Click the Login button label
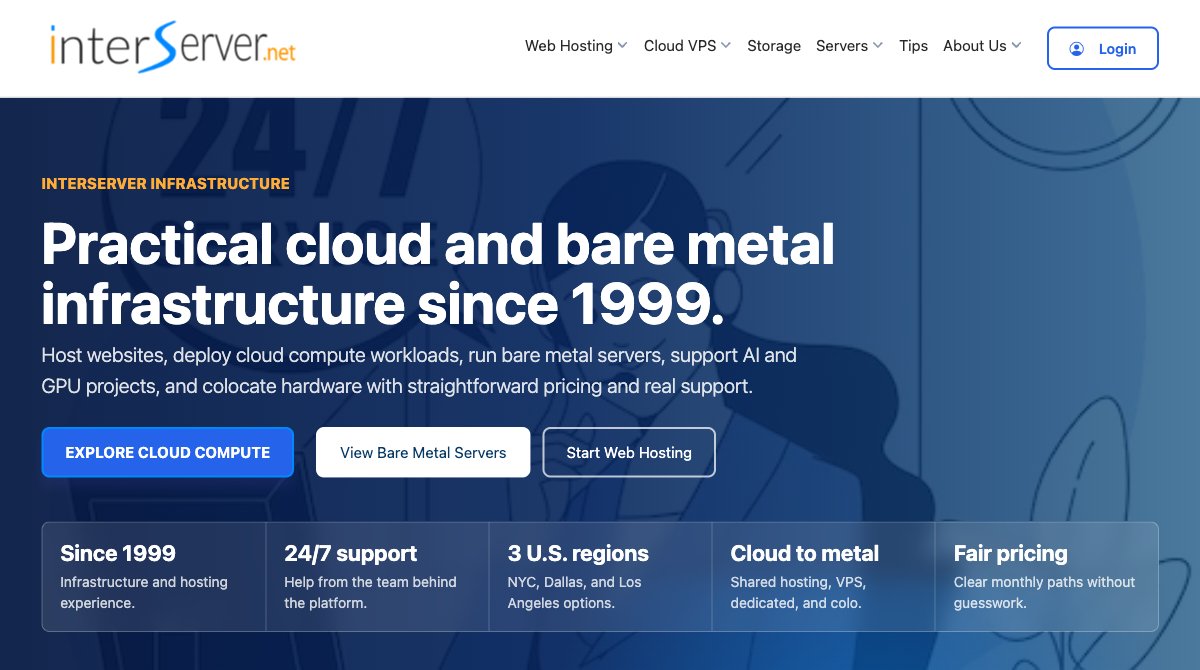 pyautogui.click(x=1117, y=48)
